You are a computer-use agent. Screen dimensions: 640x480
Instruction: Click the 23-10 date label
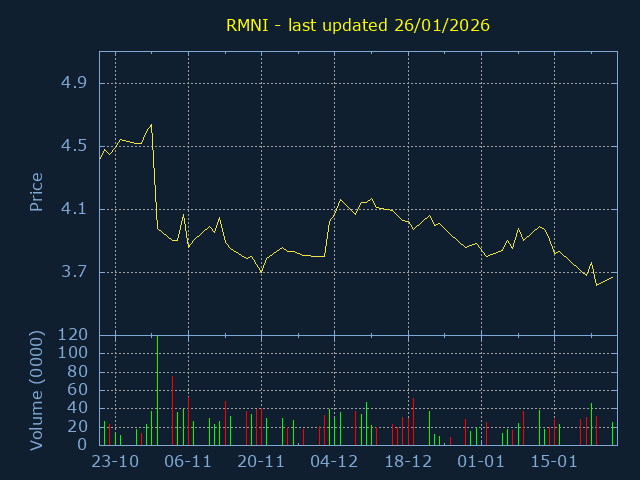click(115, 462)
